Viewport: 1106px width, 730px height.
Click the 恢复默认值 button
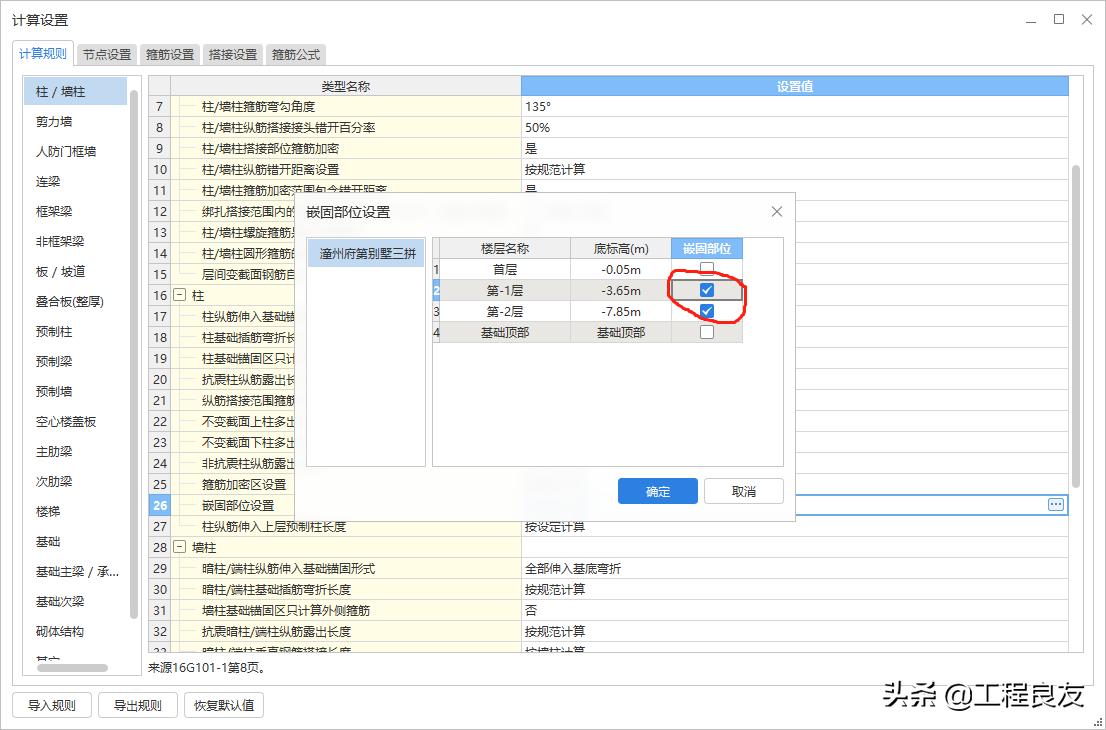223,705
